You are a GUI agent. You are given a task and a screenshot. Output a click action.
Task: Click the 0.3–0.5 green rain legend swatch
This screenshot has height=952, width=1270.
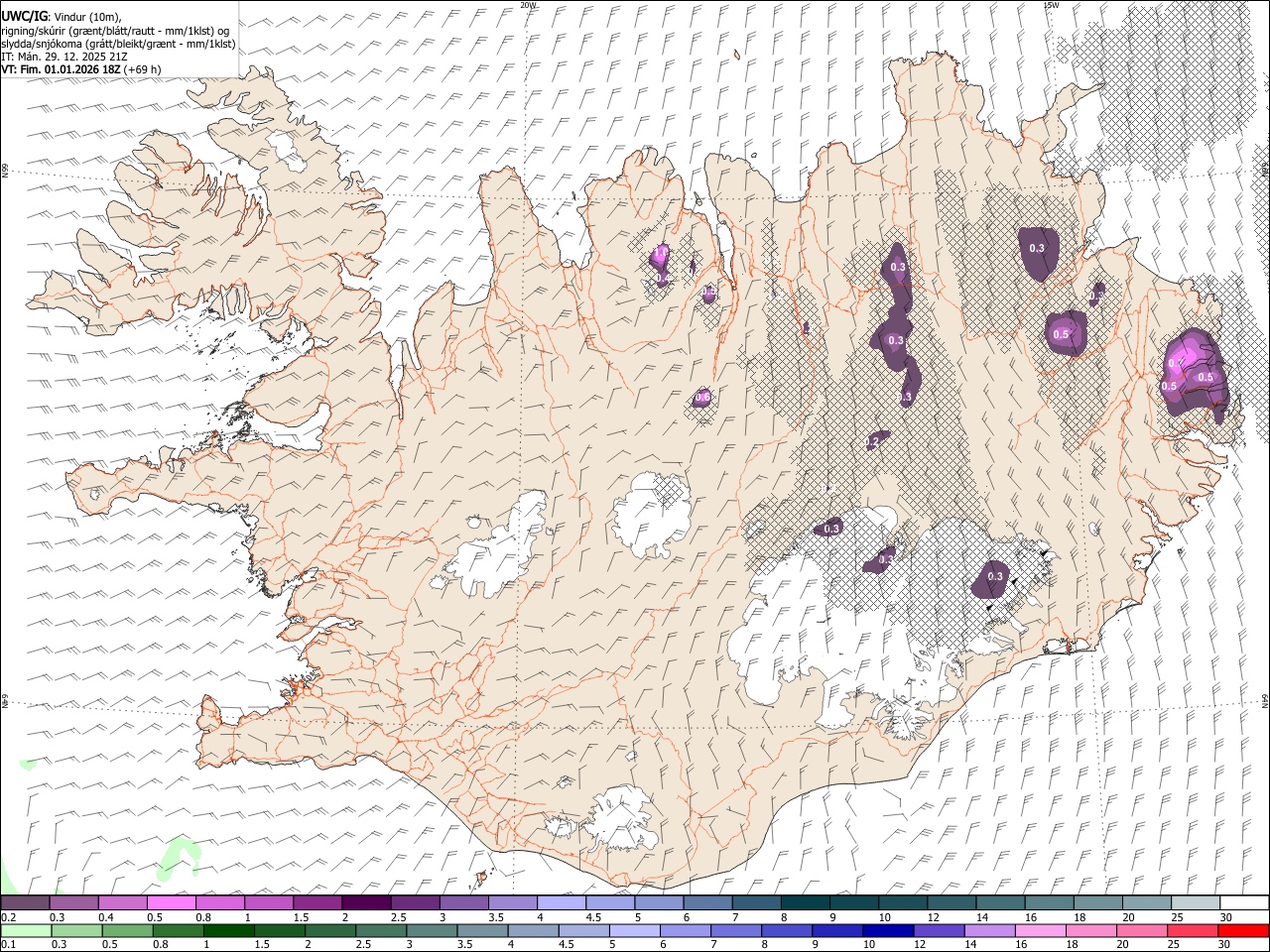(x=76, y=930)
